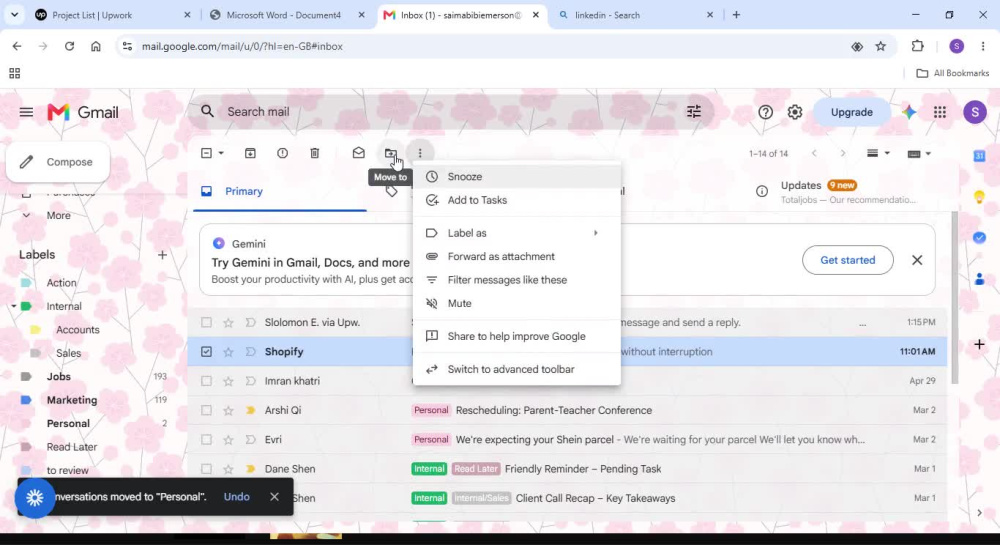
Task: Open the Support help question icon
Action: pyautogui.click(x=765, y=112)
